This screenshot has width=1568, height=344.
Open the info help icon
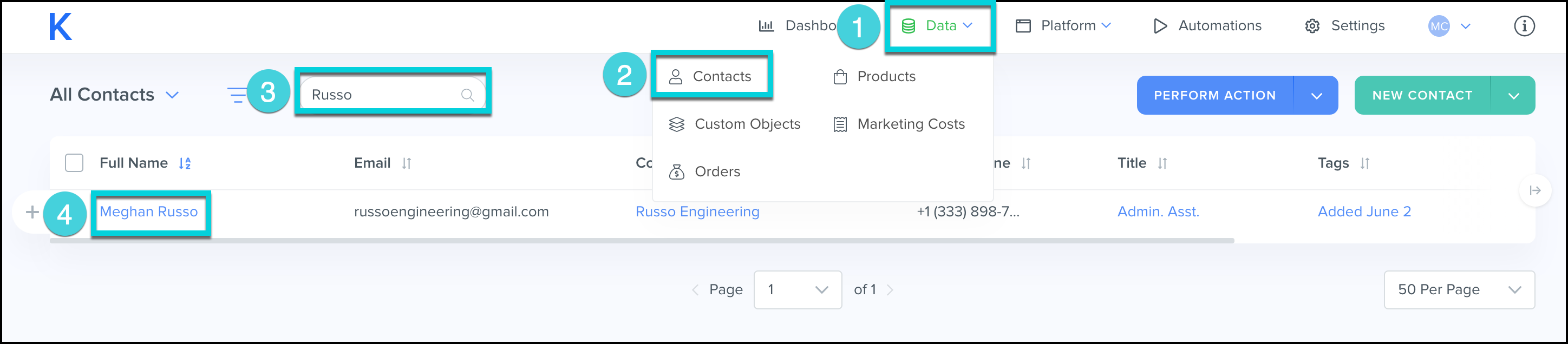1524,26
